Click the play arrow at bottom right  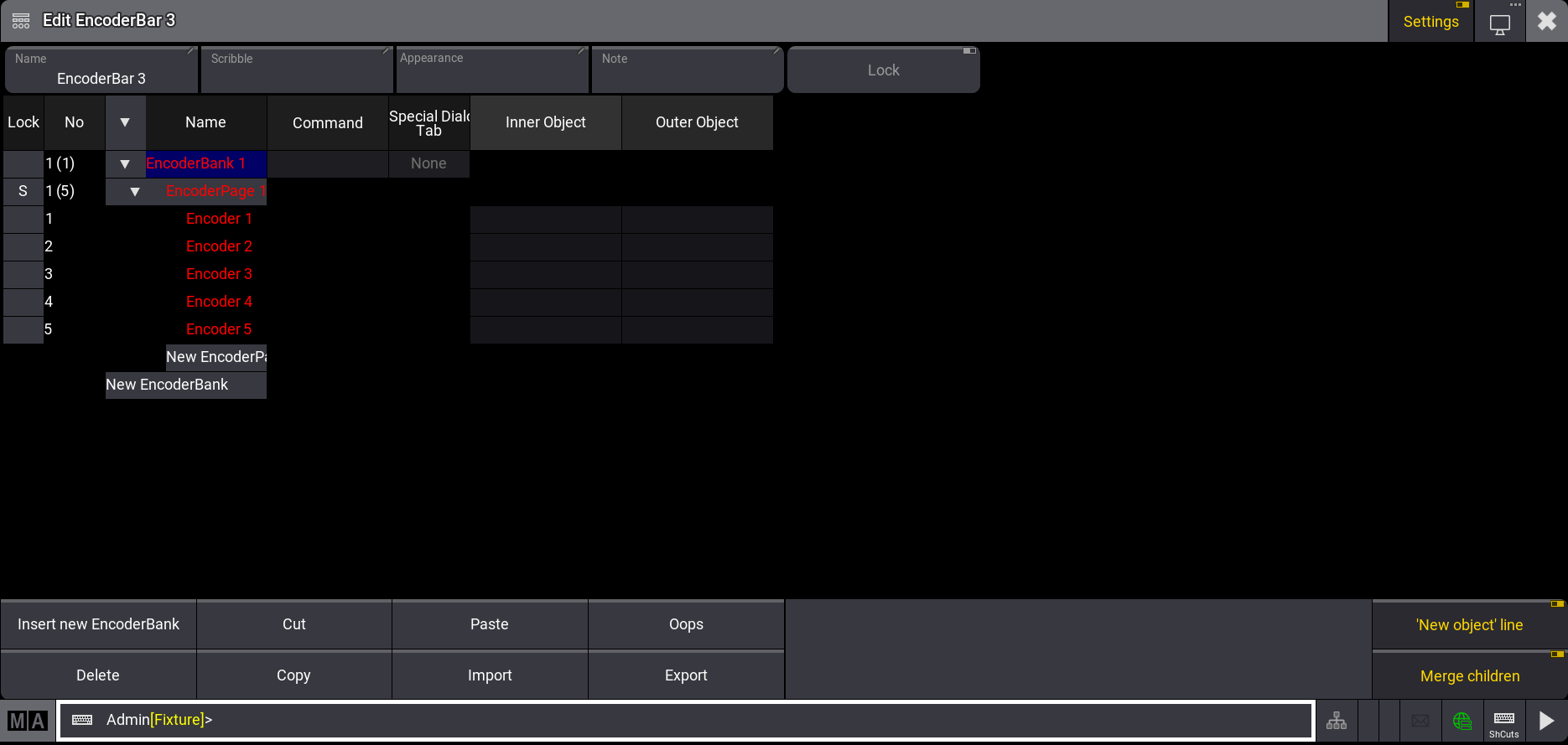(x=1546, y=721)
